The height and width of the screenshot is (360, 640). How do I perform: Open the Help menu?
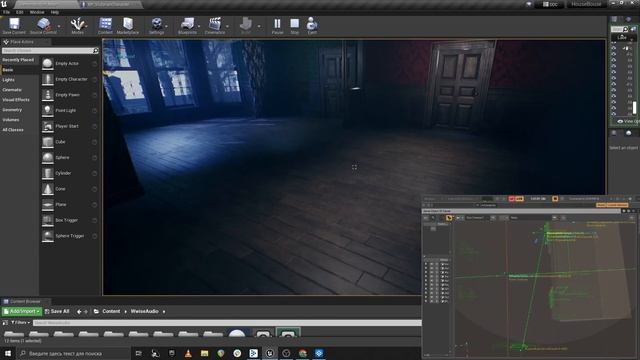(55, 12)
